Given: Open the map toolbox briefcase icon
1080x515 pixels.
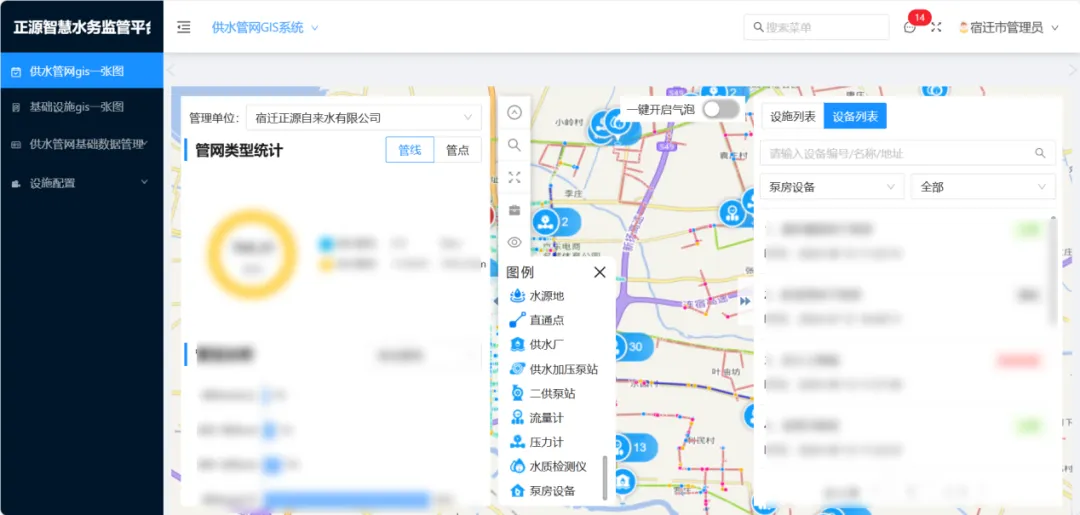Looking at the screenshot, I should tap(514, 210).
